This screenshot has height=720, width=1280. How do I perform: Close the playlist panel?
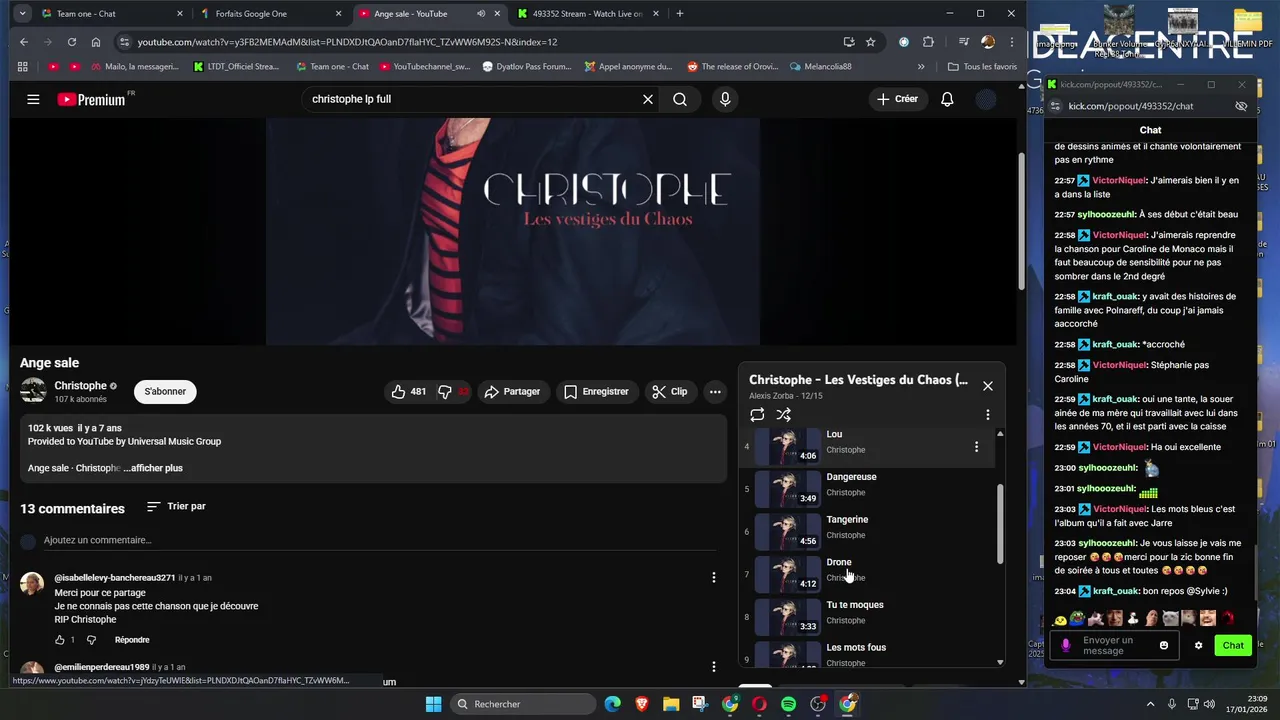988,386
